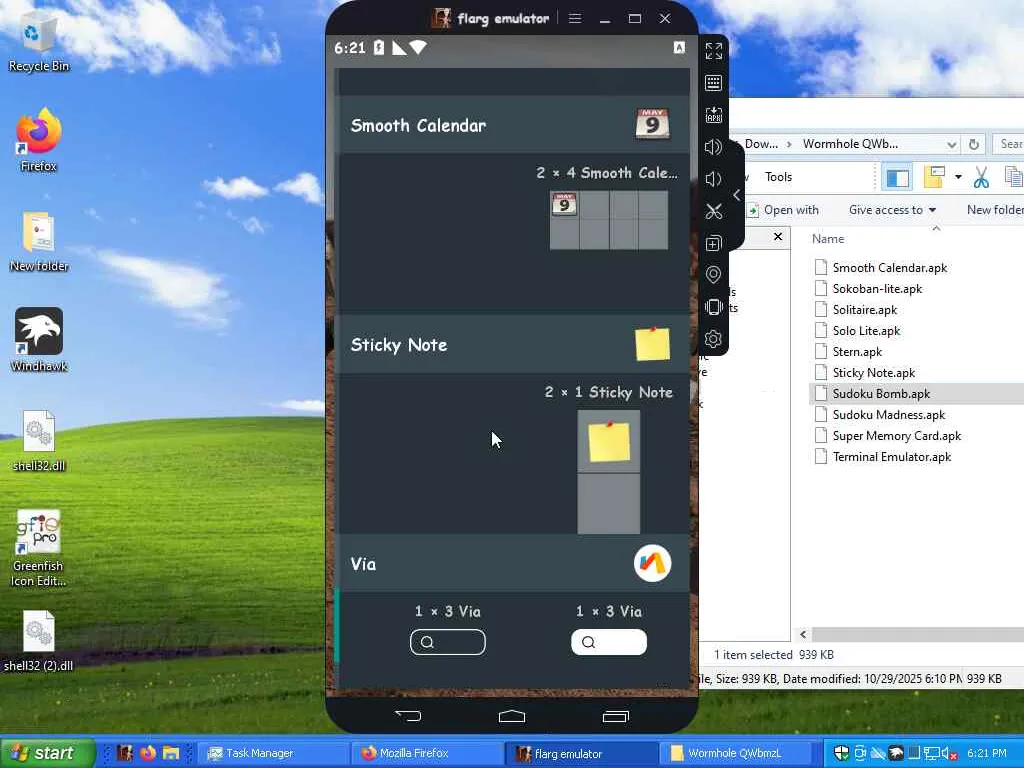Switch to Mozilla Firefox taskbar button
Screen dimensions: 1024x768
[428, 753]
